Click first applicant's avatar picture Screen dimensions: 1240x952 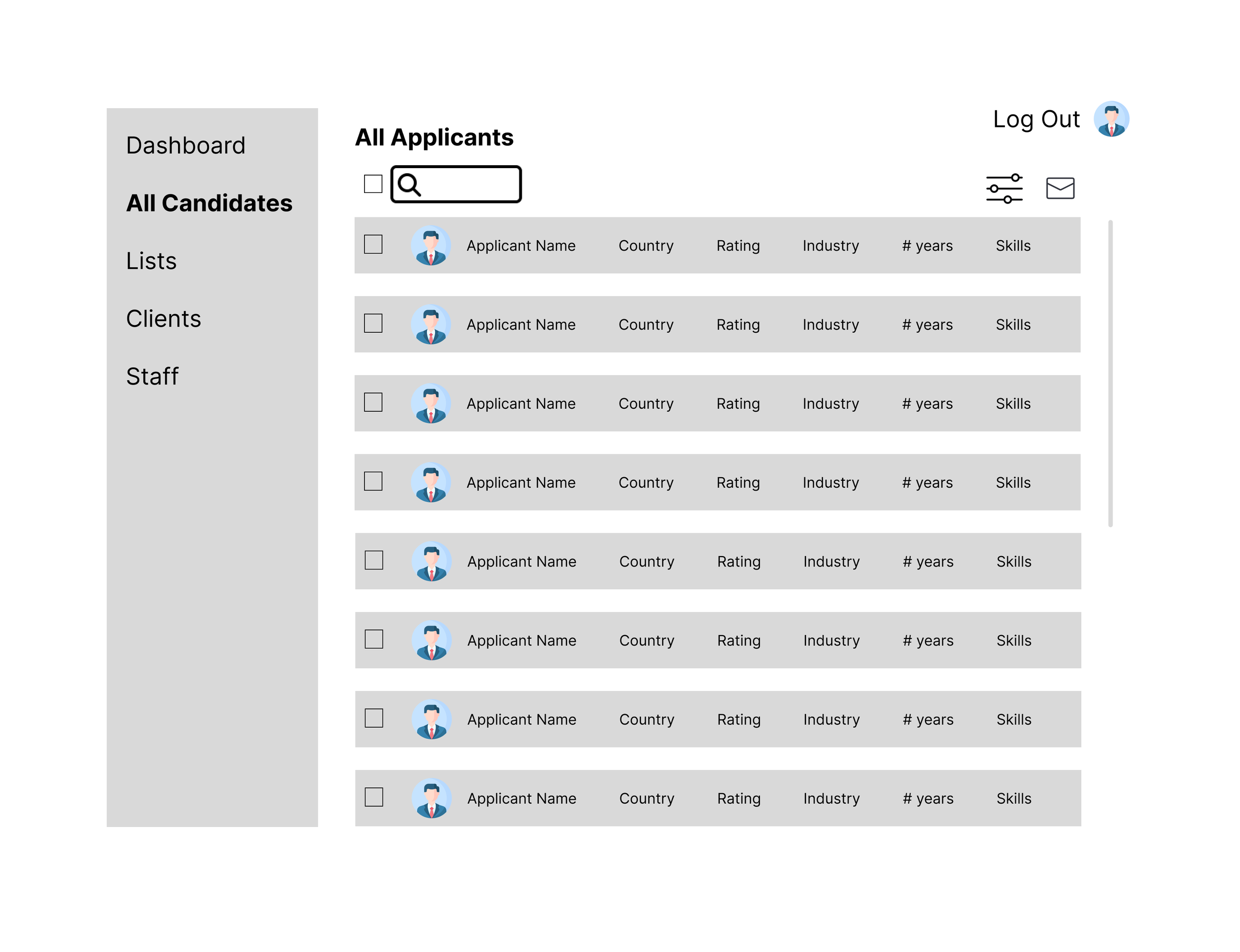click(x=431, y=246)
